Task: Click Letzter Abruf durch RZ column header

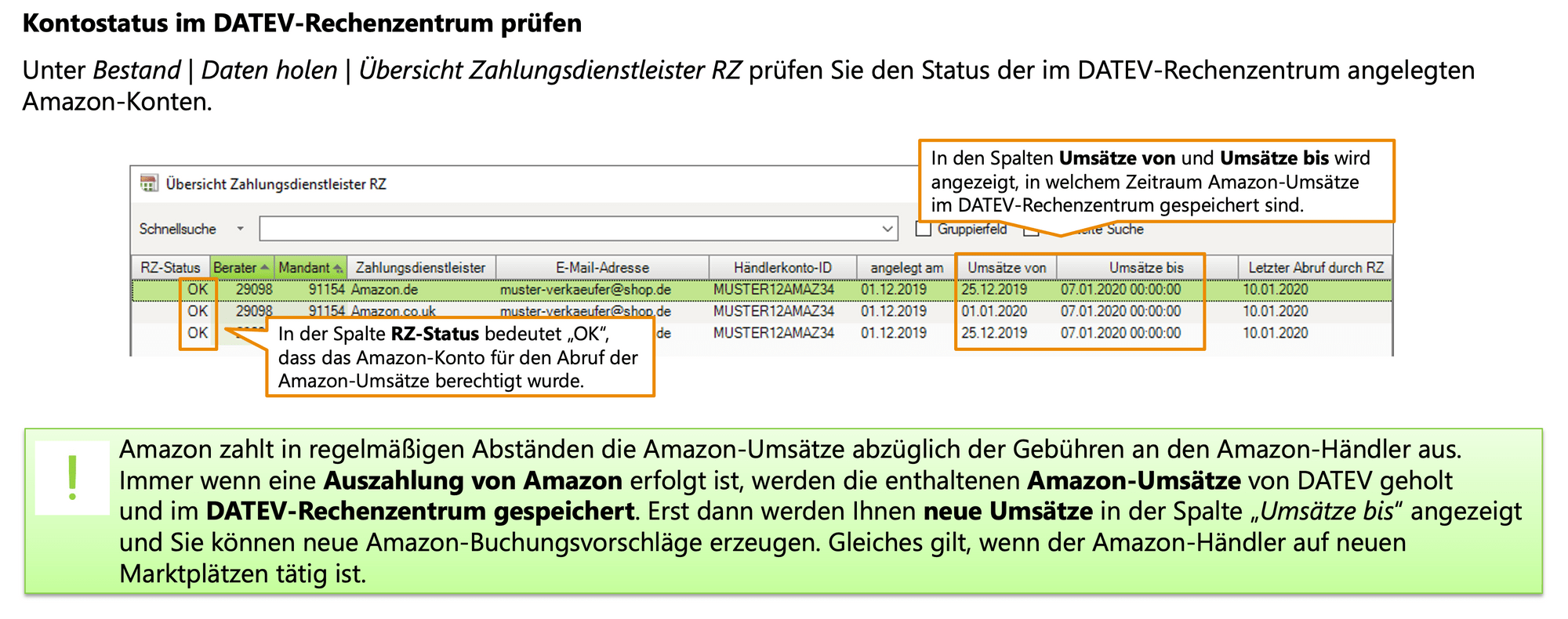Action: coord(1316,267)
